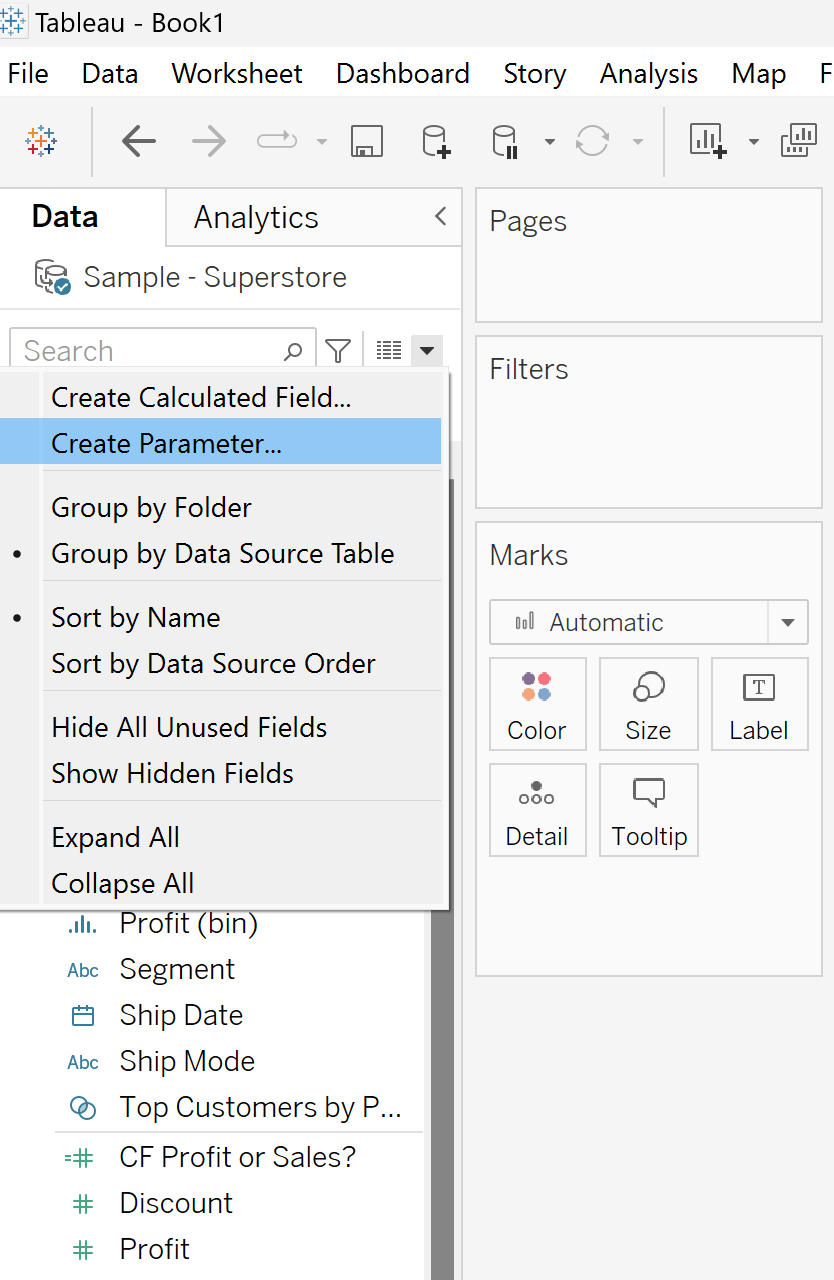Open the Color marks card

pos(537,704)
